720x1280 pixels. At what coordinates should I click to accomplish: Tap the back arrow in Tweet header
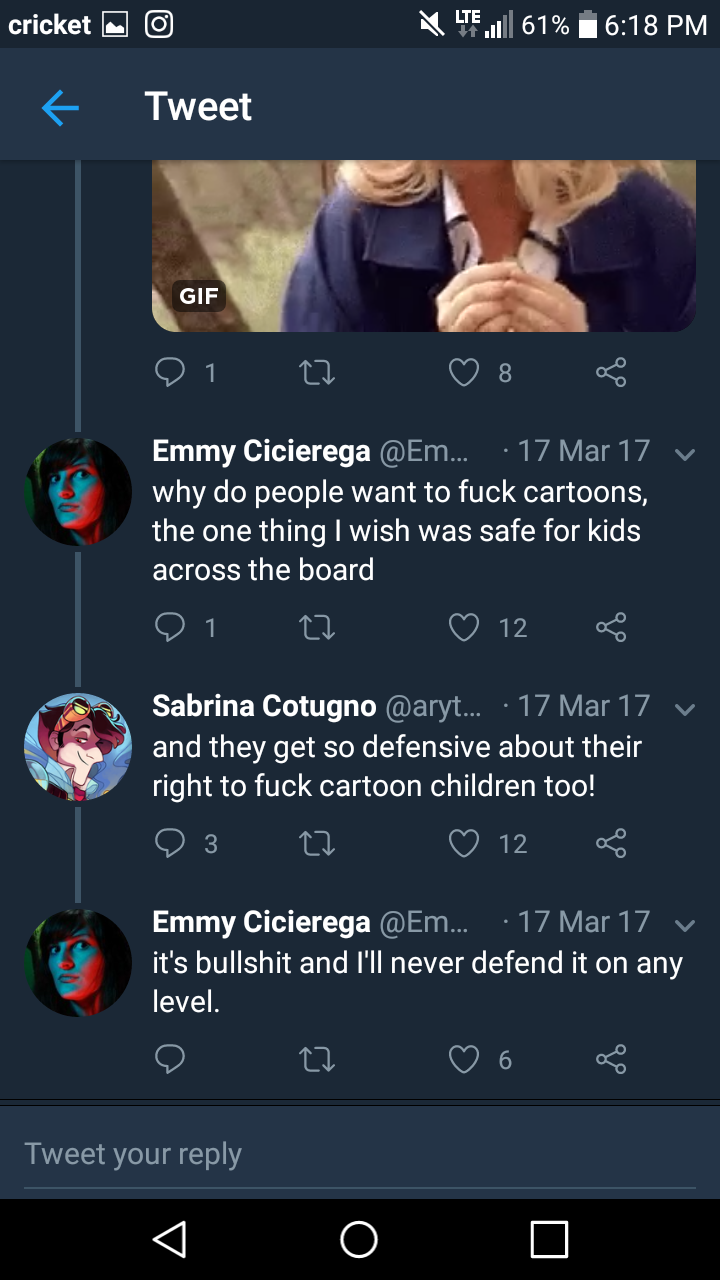(x=60, y=107)
